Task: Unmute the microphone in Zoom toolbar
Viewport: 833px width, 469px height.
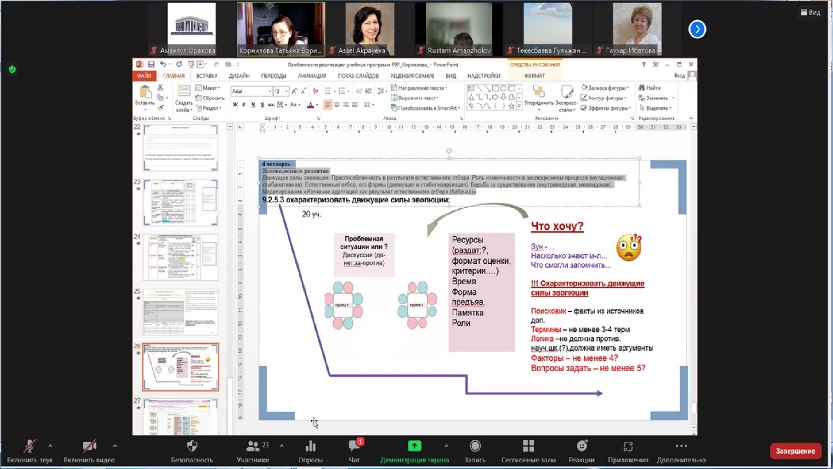Action: pyautogui.click(x=31, y=446)
